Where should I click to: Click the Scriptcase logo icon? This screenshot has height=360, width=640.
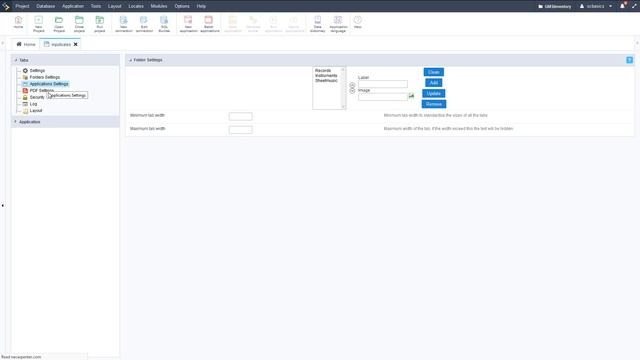point(6,6)
